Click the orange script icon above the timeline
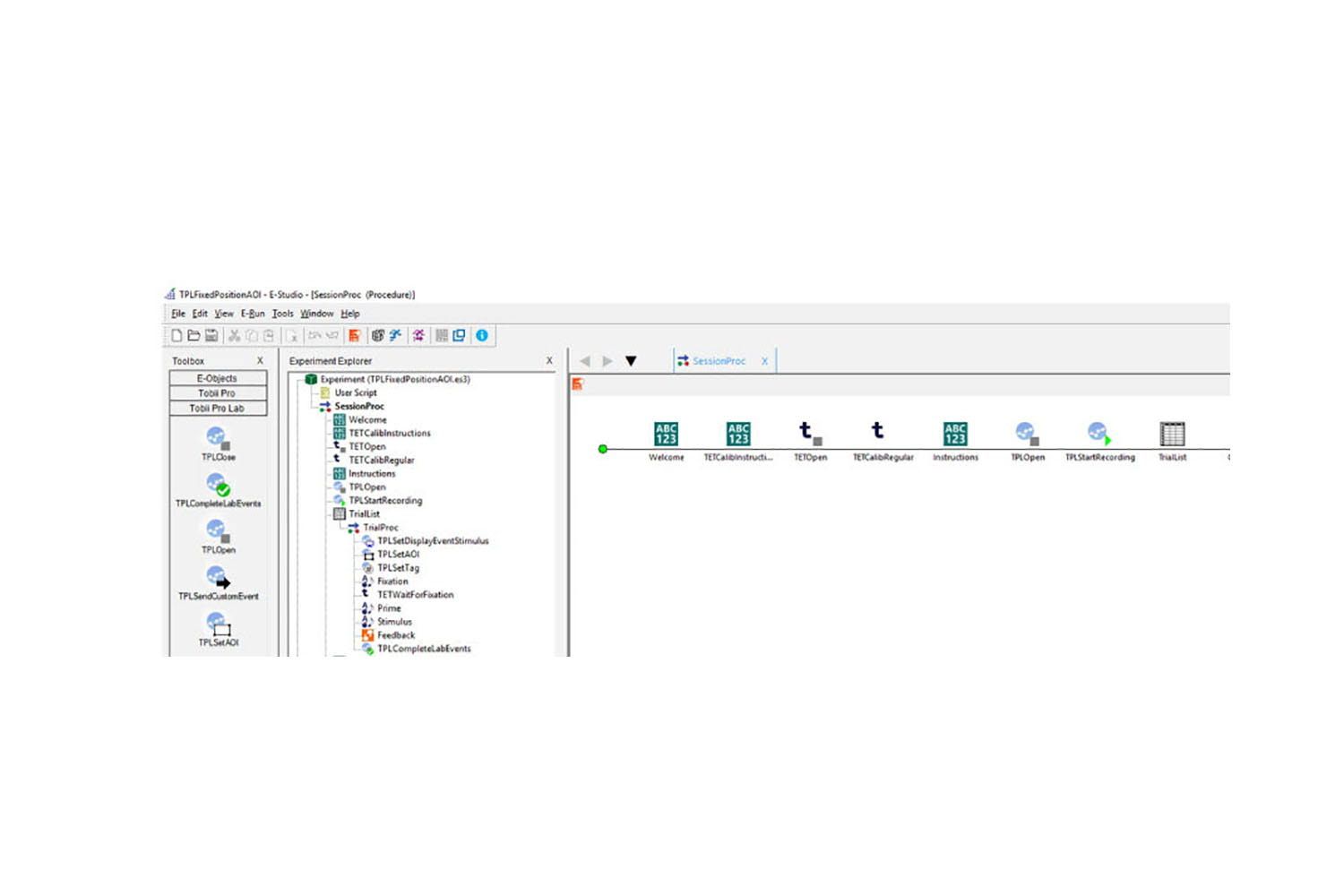The height and width of the screenshot is (896, 1344). click(578, 384)
